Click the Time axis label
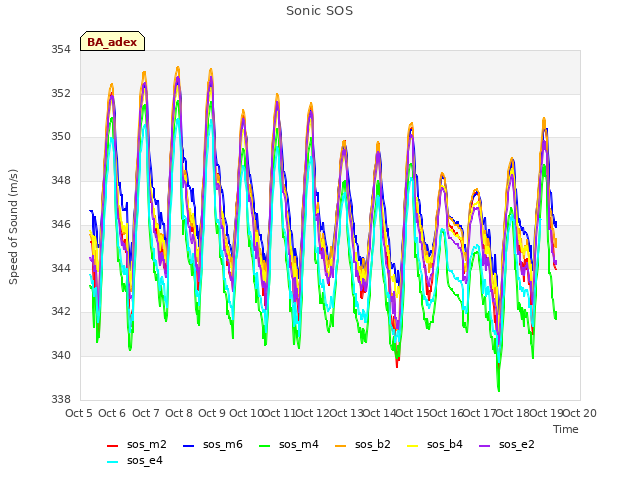 (566, 429)
